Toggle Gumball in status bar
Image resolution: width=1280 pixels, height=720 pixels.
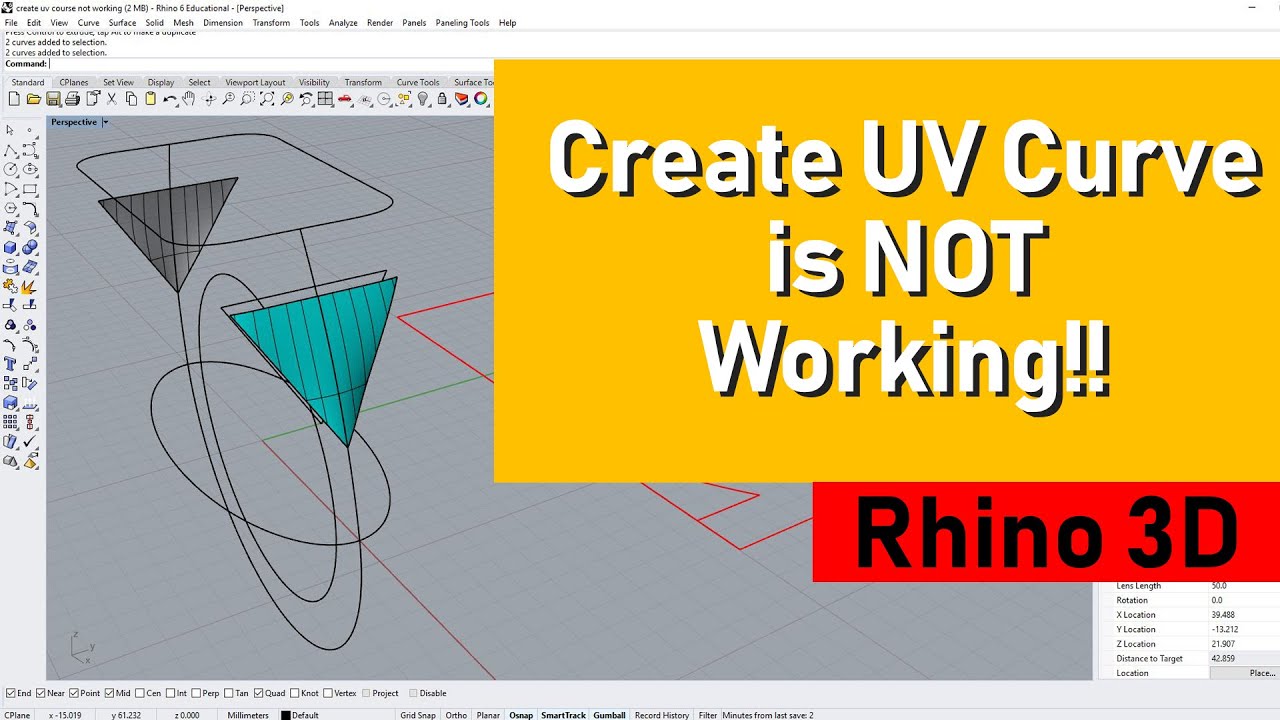tap(609, 715)
